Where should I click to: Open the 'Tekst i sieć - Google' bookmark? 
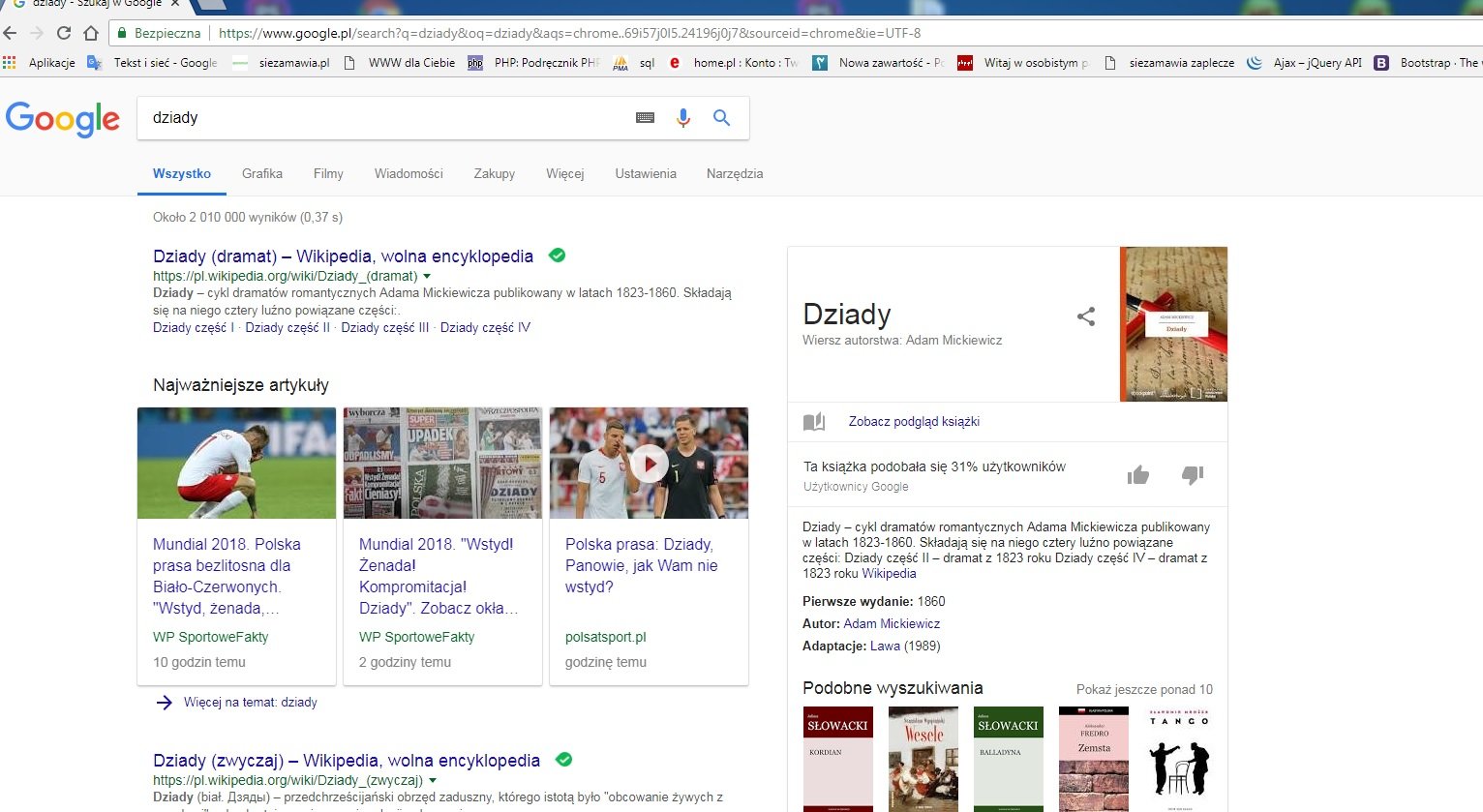click(x=153, y=63)
